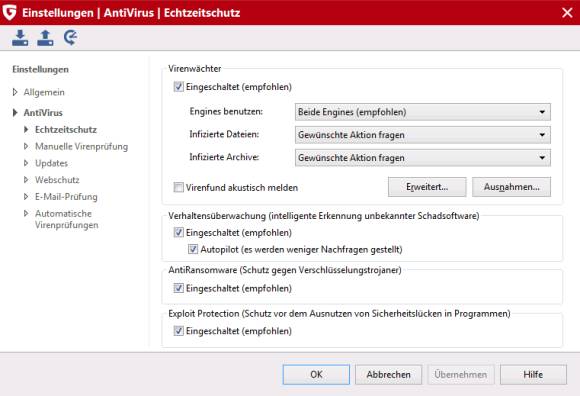
Task: Select Echtzeitschutz tree entry
Action: click(x=66, y=129)
